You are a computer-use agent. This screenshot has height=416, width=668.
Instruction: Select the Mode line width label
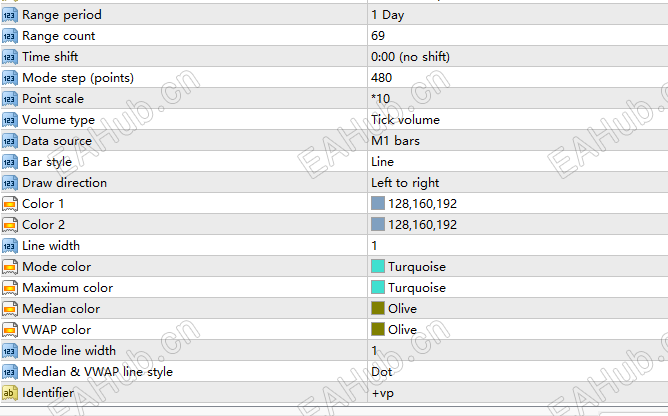(69, 351)
